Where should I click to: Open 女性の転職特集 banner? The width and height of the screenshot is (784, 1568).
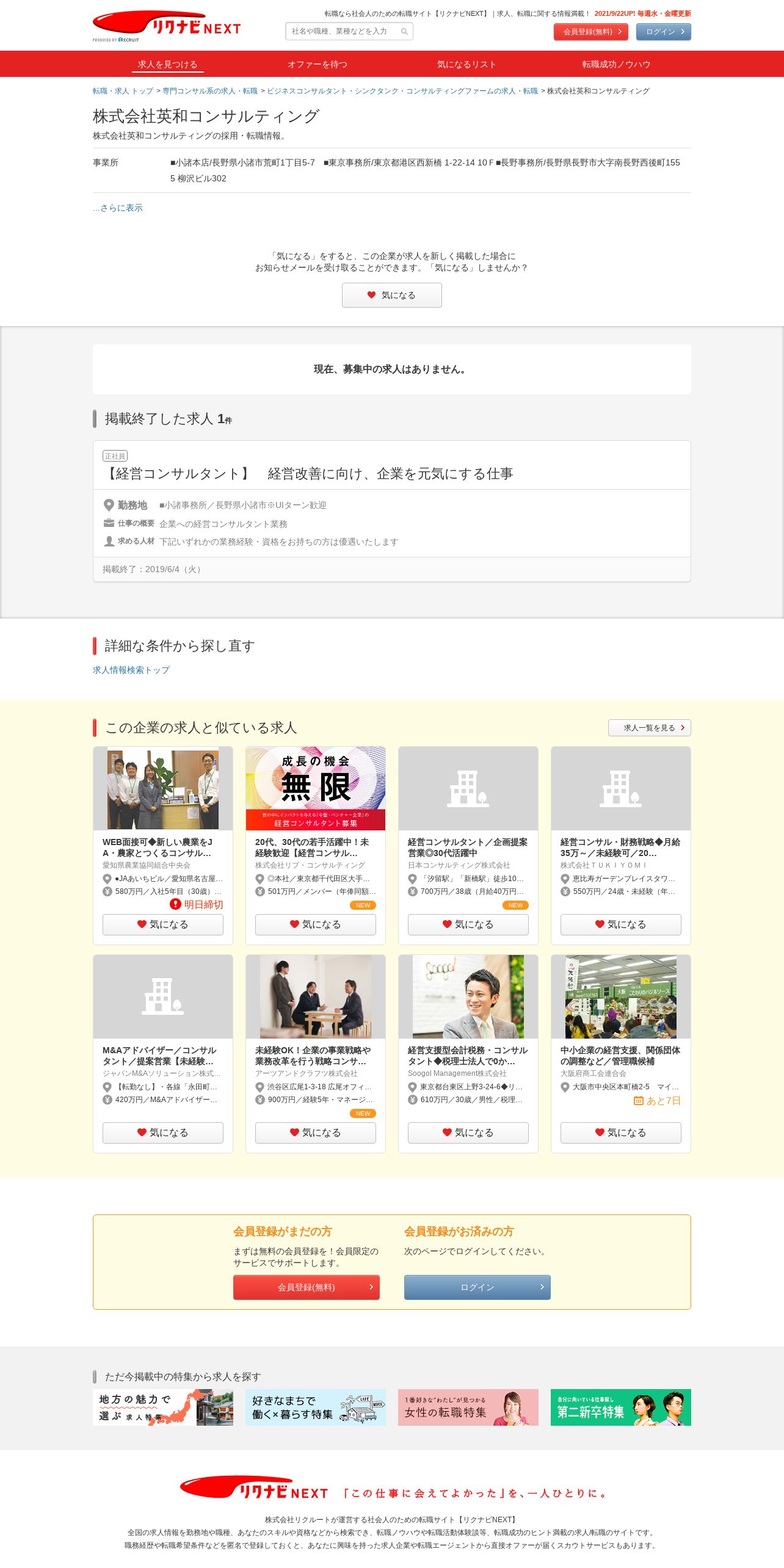[468, 1407]
